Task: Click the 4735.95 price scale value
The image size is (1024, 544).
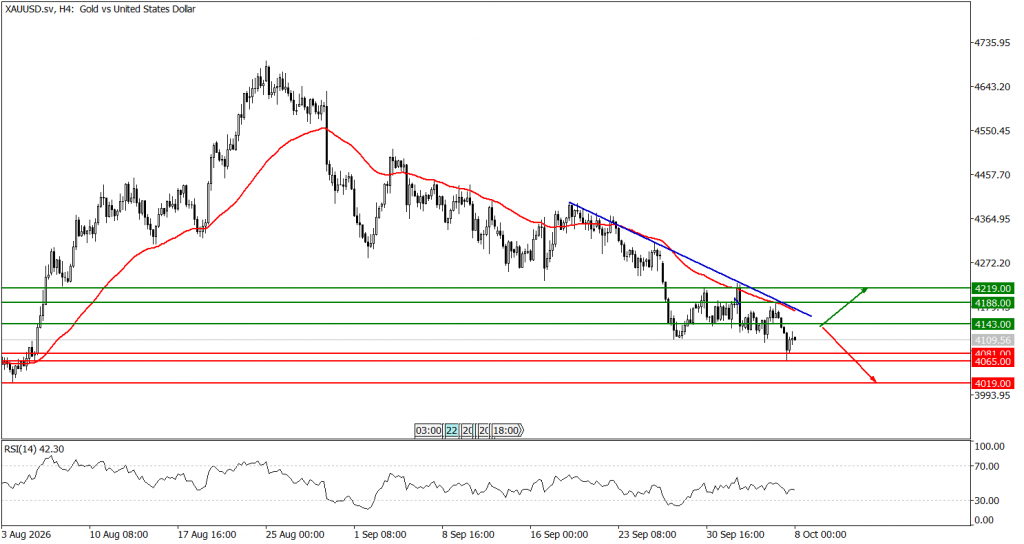Action: coord(993,42)
